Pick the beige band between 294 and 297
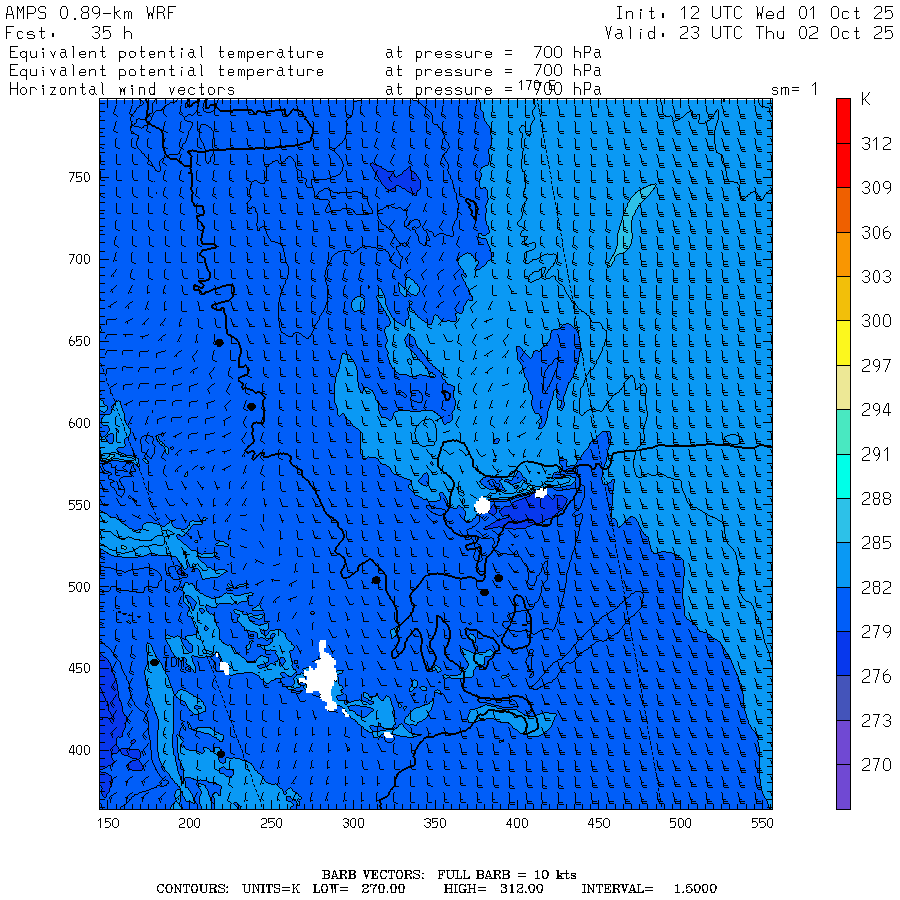900x900 pixels. [x=843, y=387]
